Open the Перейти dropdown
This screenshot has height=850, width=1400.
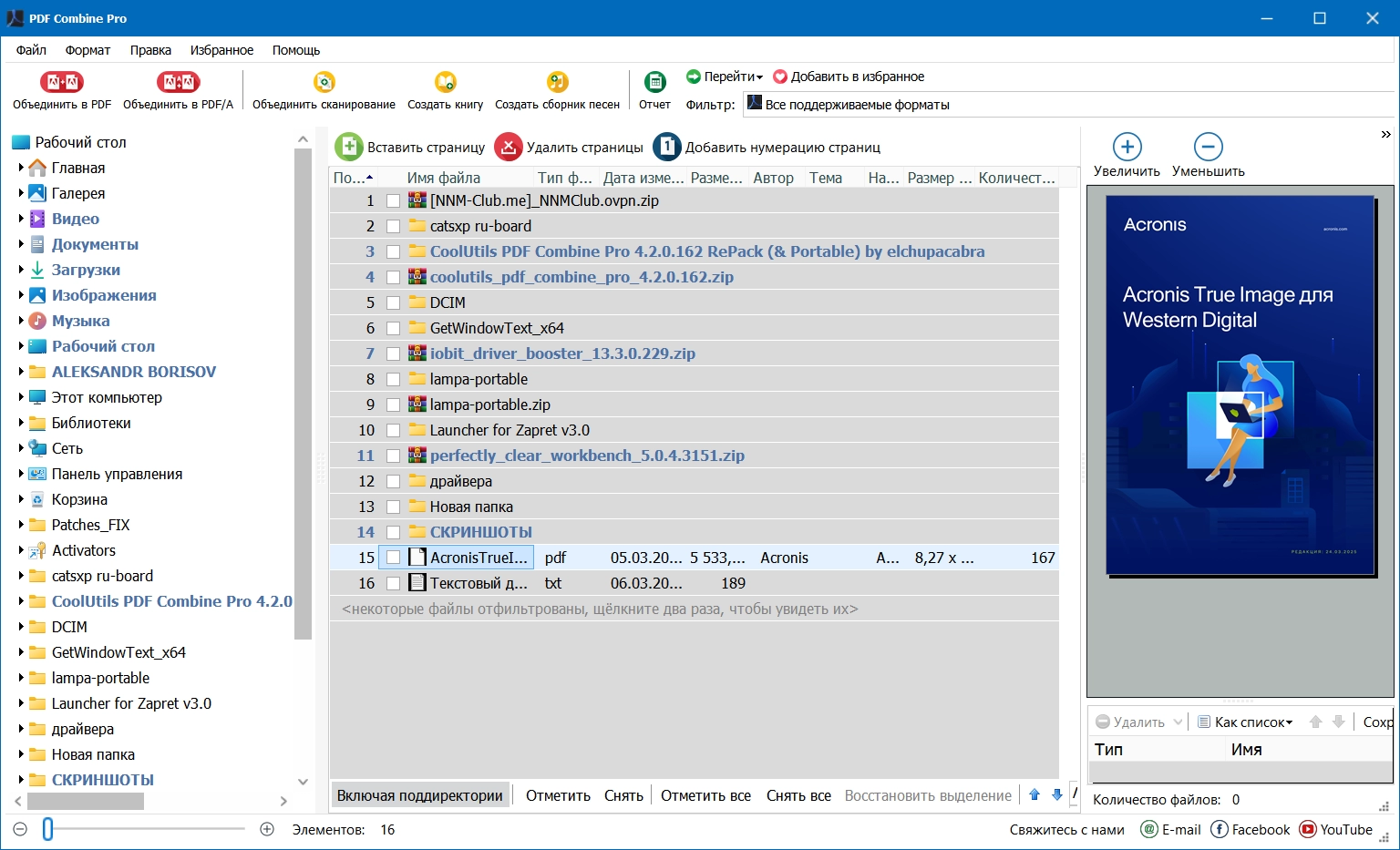pos(725,77)
